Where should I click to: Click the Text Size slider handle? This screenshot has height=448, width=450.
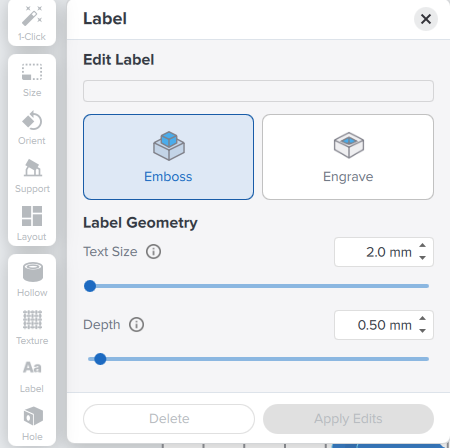click(90, 286)
